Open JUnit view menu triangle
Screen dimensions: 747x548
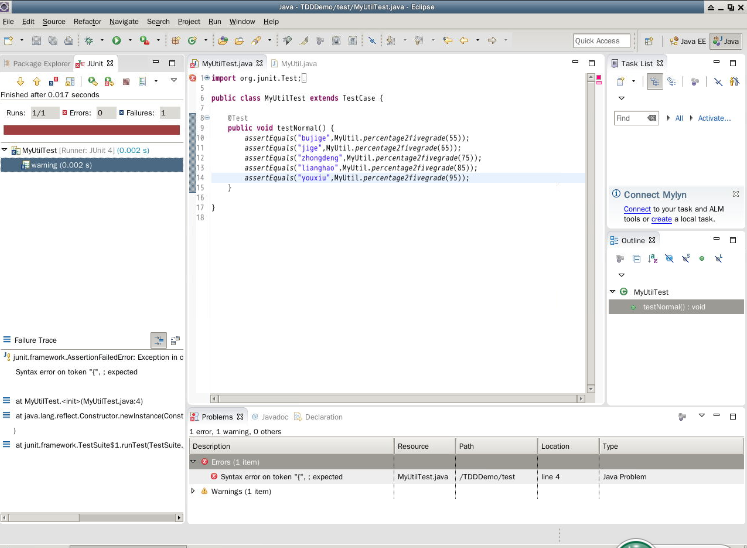point(174,80)
